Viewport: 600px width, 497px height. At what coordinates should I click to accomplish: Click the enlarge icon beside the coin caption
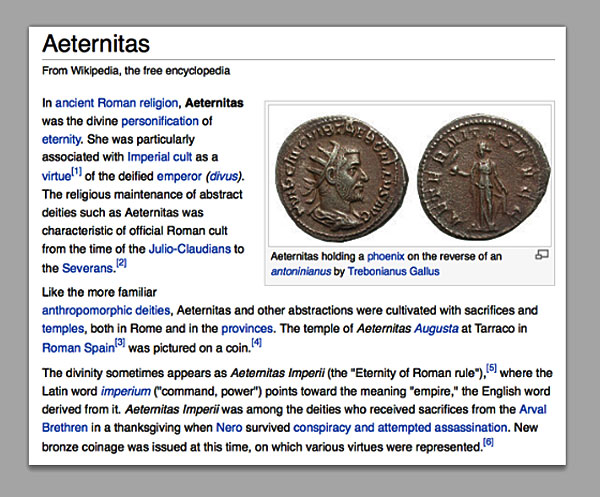(541, 255)
